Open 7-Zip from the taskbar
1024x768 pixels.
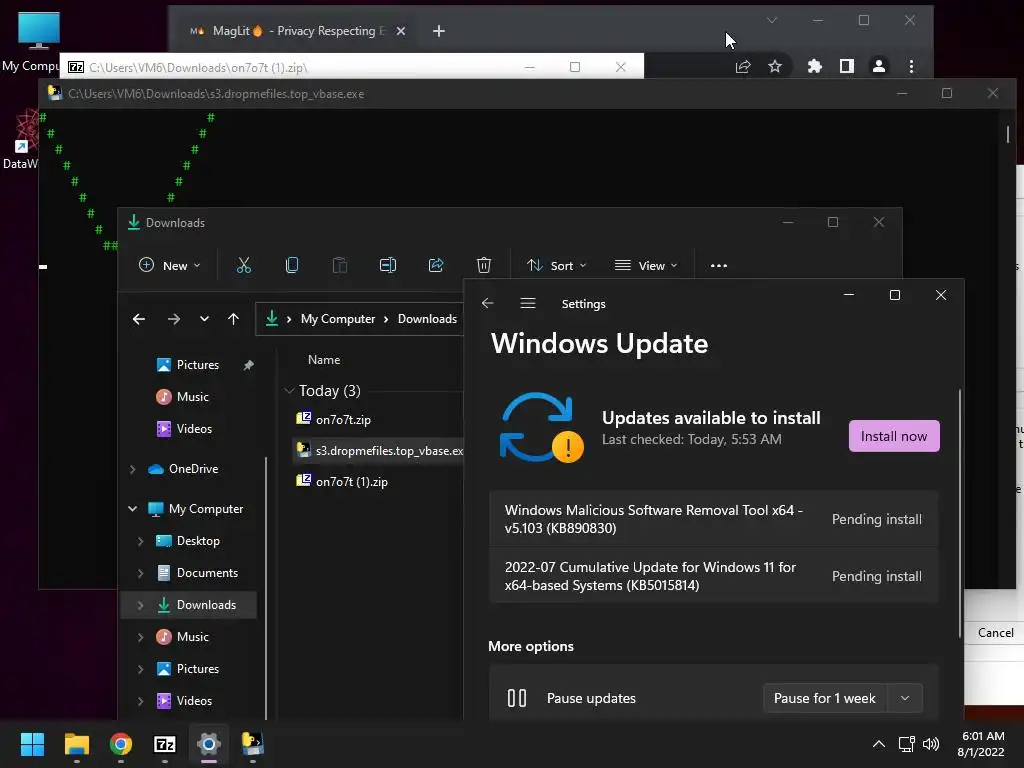pos(165,744)
